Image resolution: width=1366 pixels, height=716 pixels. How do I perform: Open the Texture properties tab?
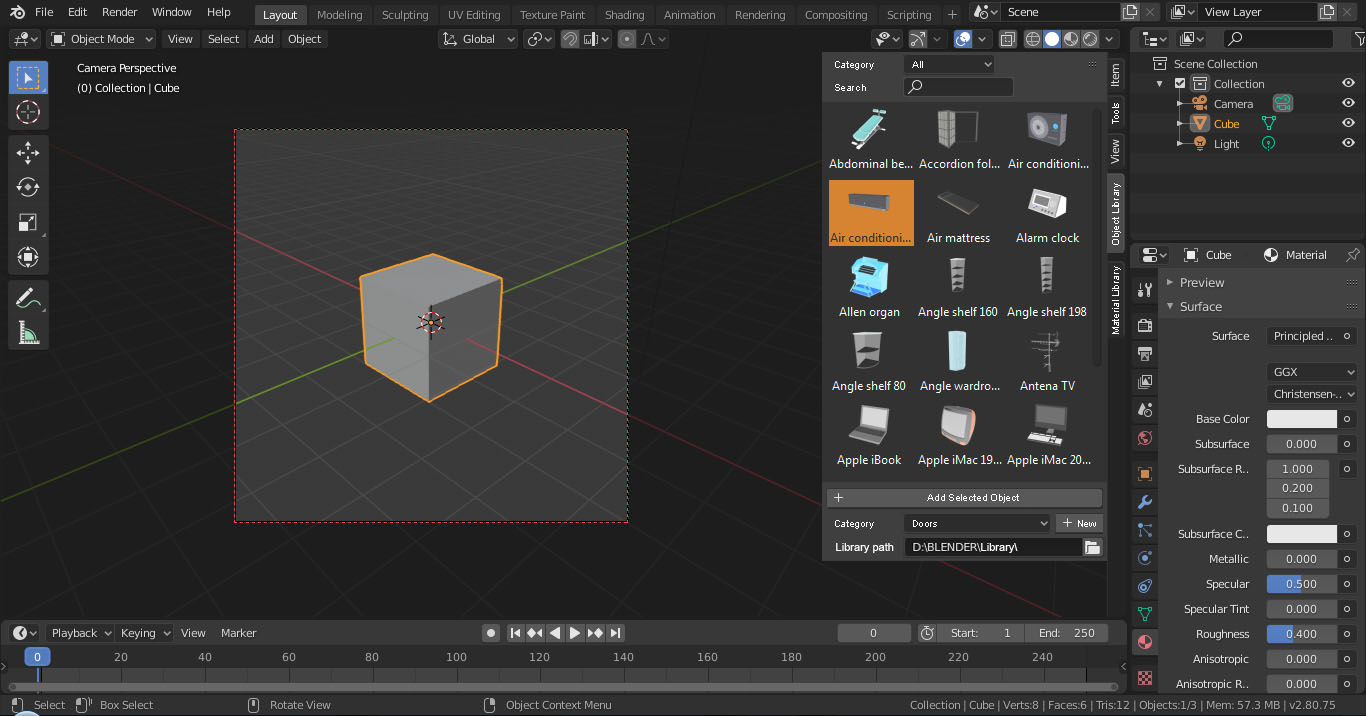coord(1145,678)
